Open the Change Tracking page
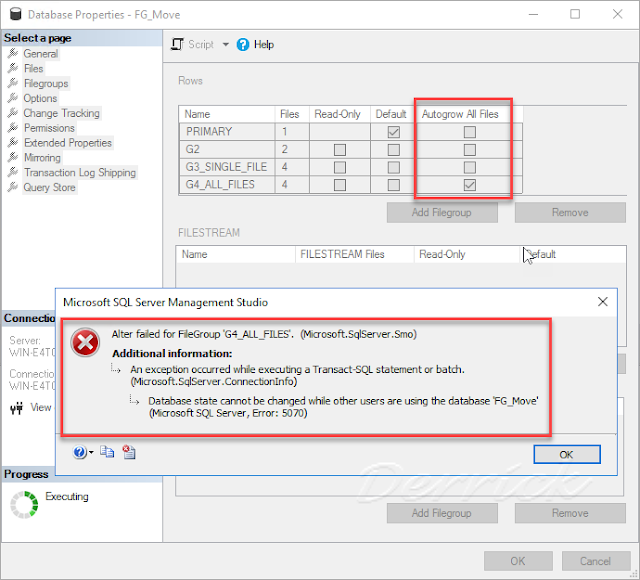640x580 pixels. click(61, 113)
